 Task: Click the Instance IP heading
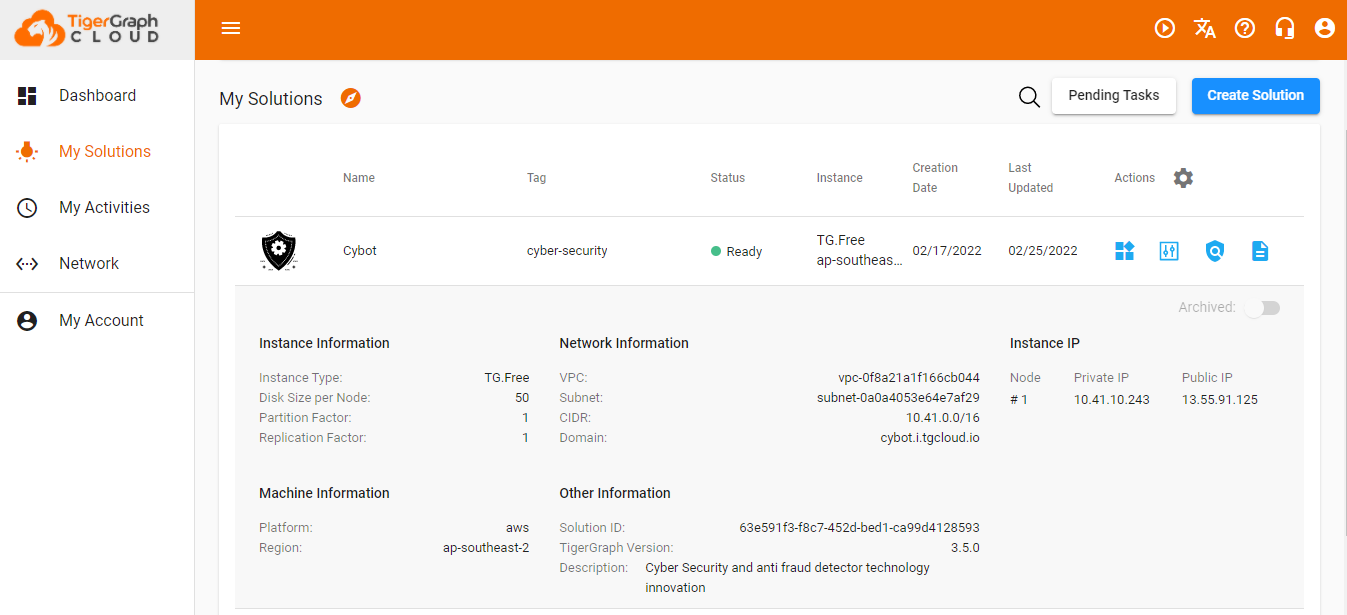pyautogui.click(x=1045, y=343)
